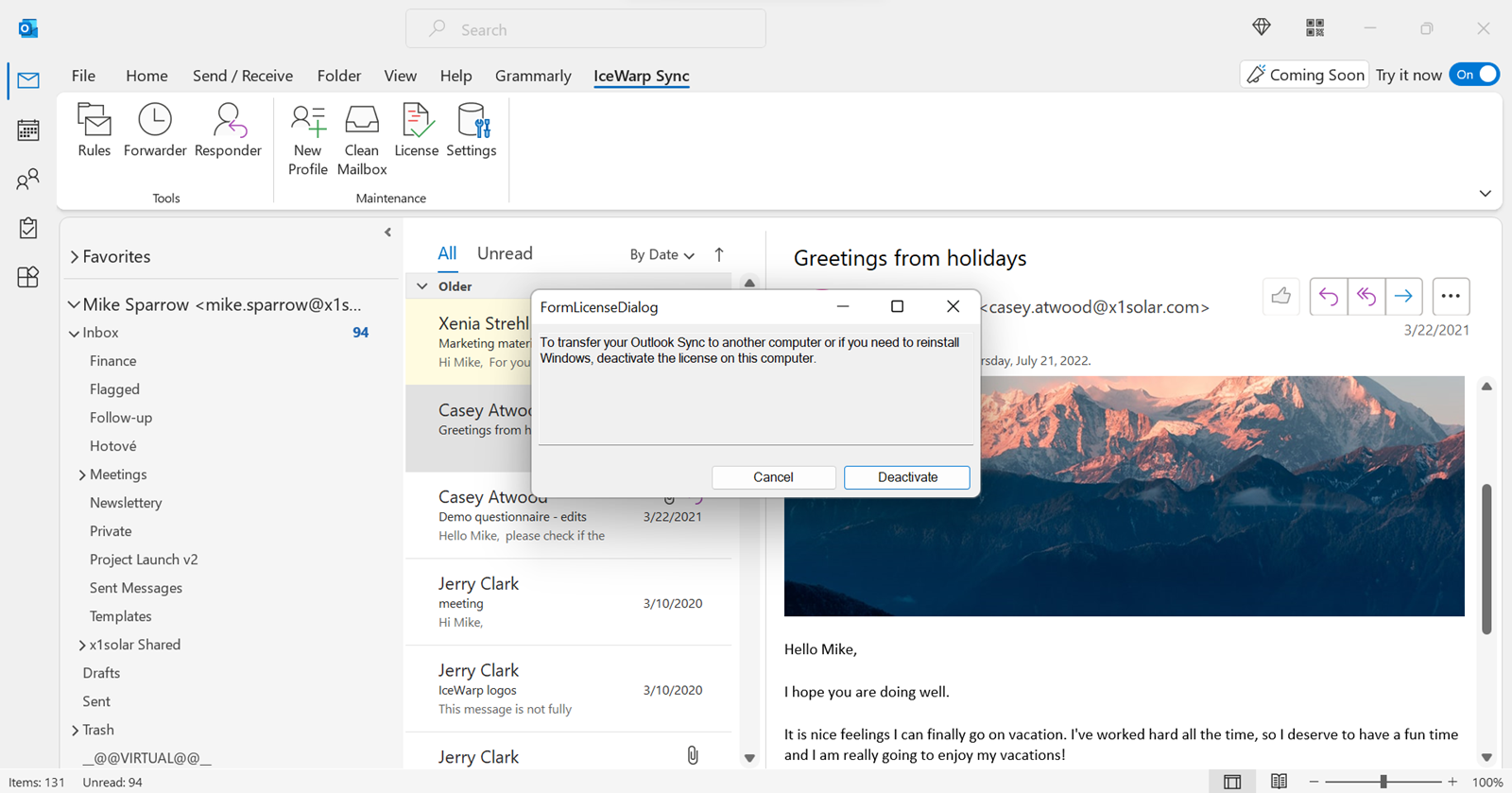1512x793 pixels.
Task: Expand the Meetings folder
Action: 82,474
